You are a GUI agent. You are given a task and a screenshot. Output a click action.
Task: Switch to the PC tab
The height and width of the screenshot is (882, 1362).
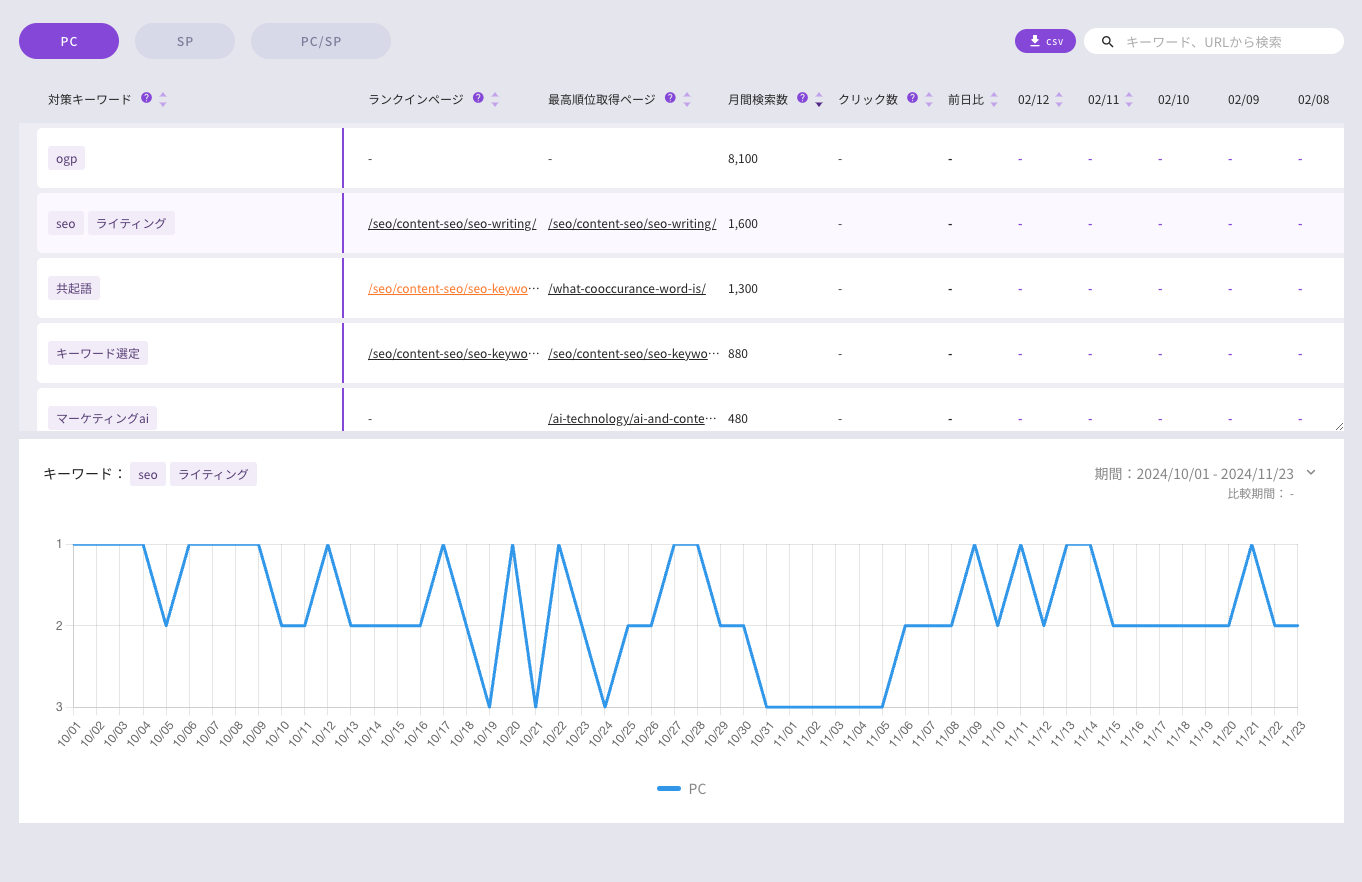[x=69, y=41]
